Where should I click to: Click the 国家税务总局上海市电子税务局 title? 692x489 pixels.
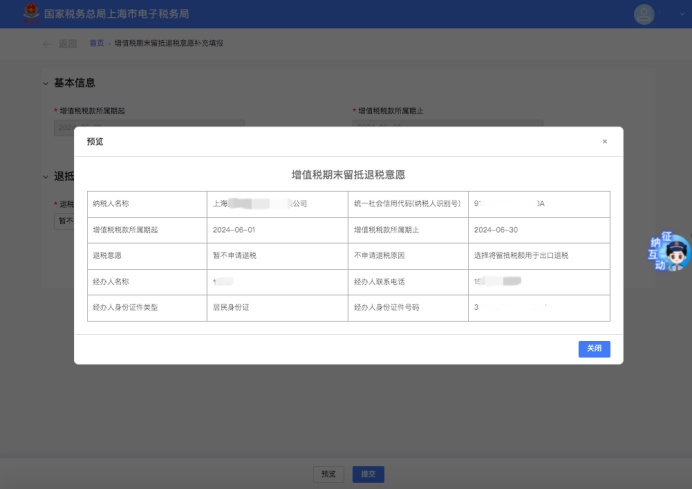pyautogui.click(x=116, y=14)
